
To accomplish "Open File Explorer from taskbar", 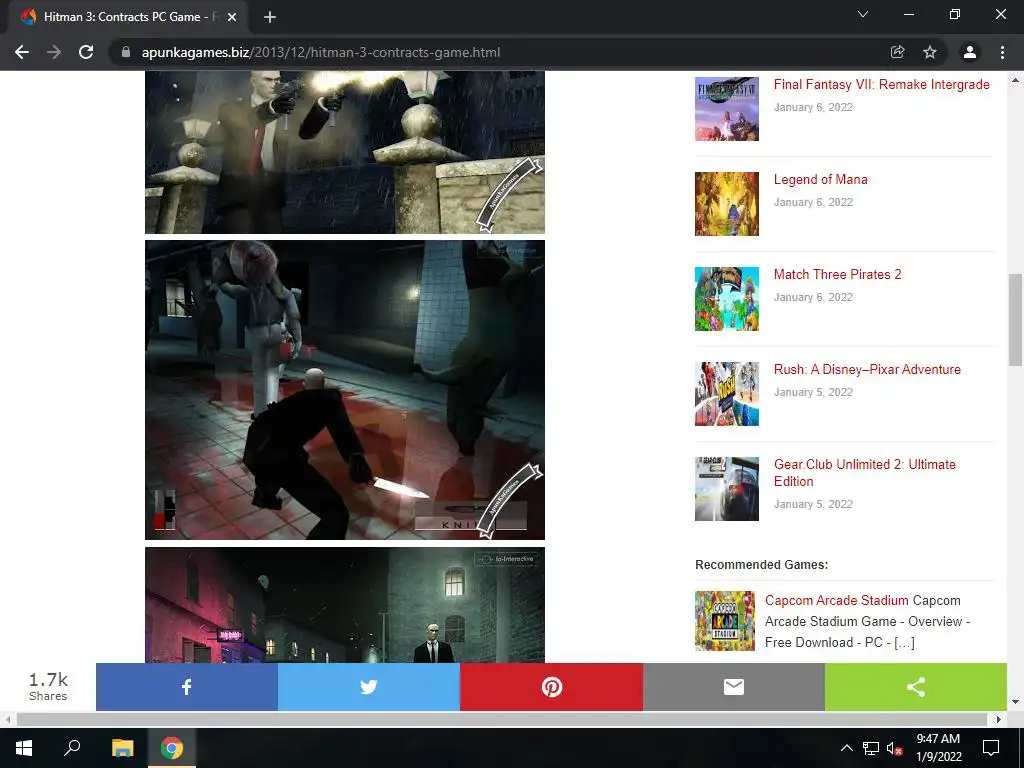I will click(x=122, y=748).
